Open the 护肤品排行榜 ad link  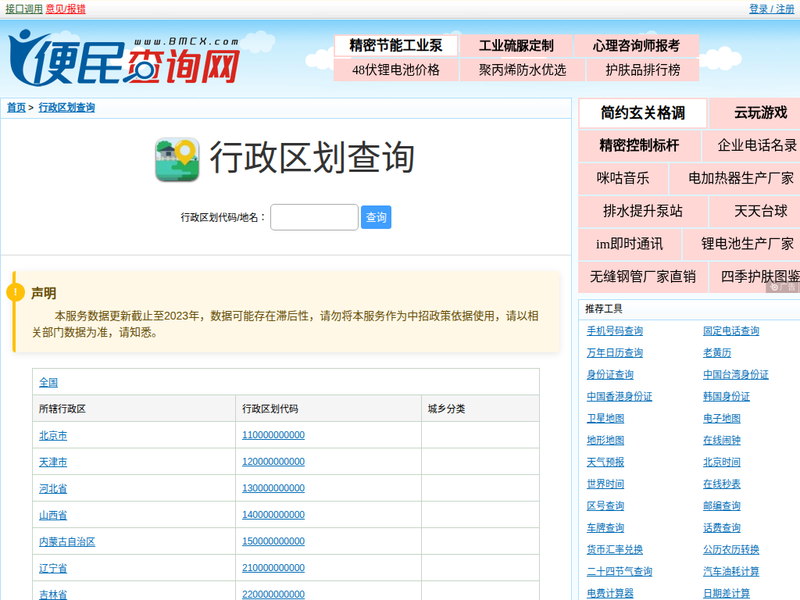[x=643, y=70]
